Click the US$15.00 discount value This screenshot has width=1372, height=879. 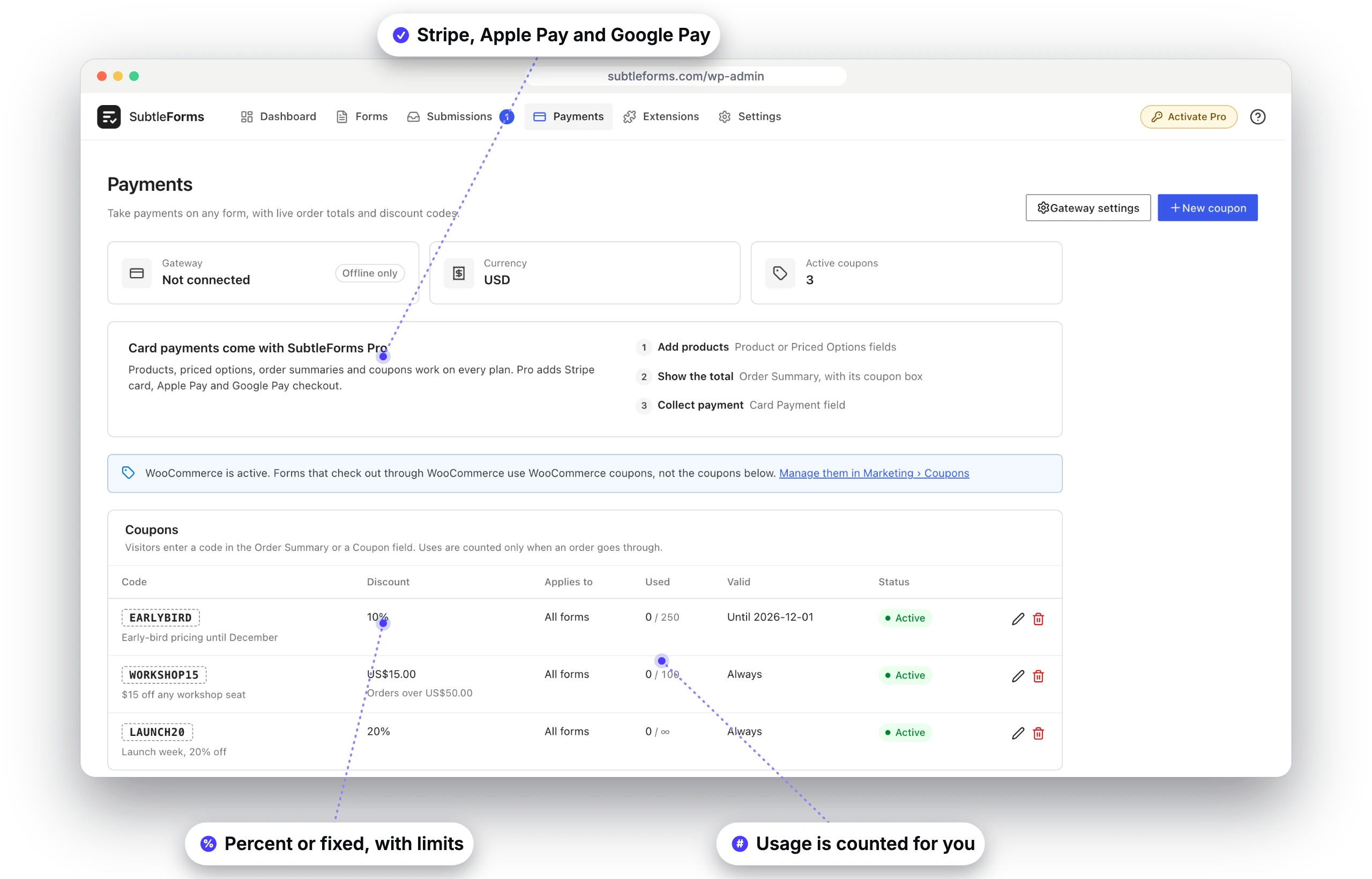coord(391,674)
